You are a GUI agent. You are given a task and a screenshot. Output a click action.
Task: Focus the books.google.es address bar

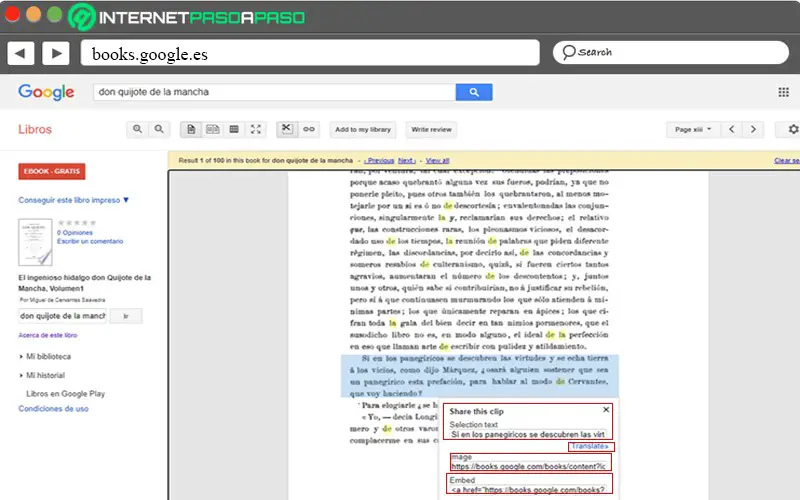[x=310, y=53]
